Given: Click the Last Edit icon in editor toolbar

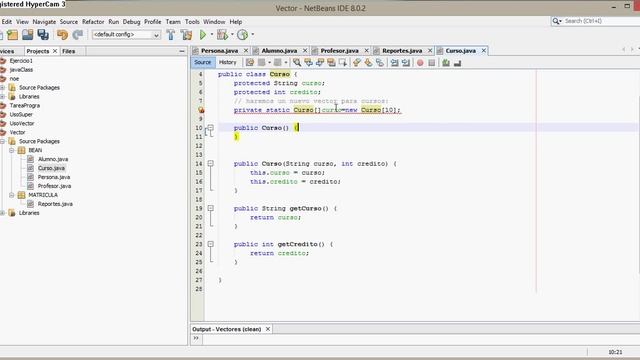Looking at the screenshot, I should click(250, 62).
